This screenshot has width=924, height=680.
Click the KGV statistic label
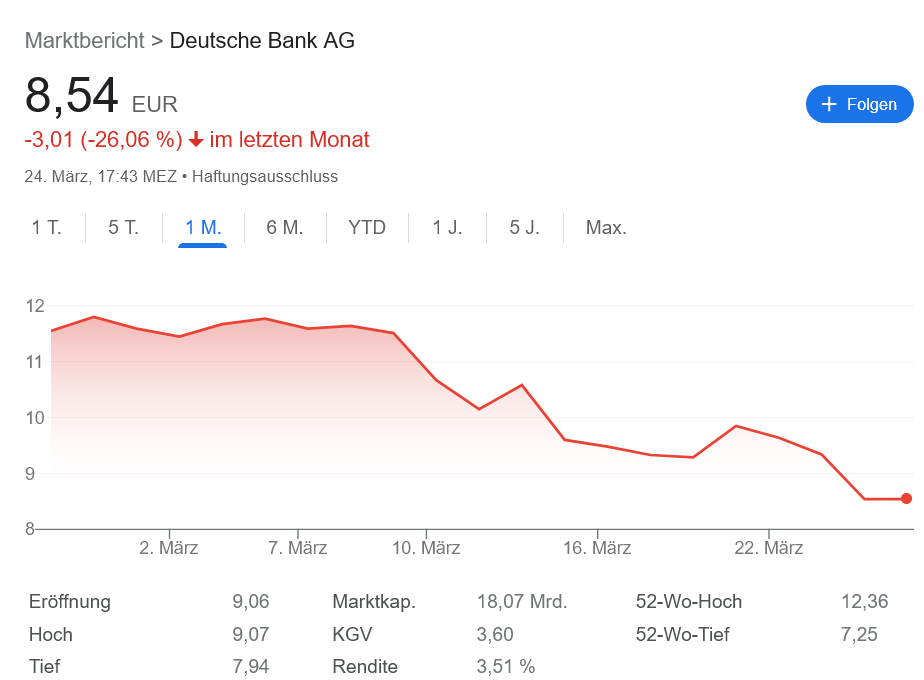pyautogui.click(x=352, y=634)
